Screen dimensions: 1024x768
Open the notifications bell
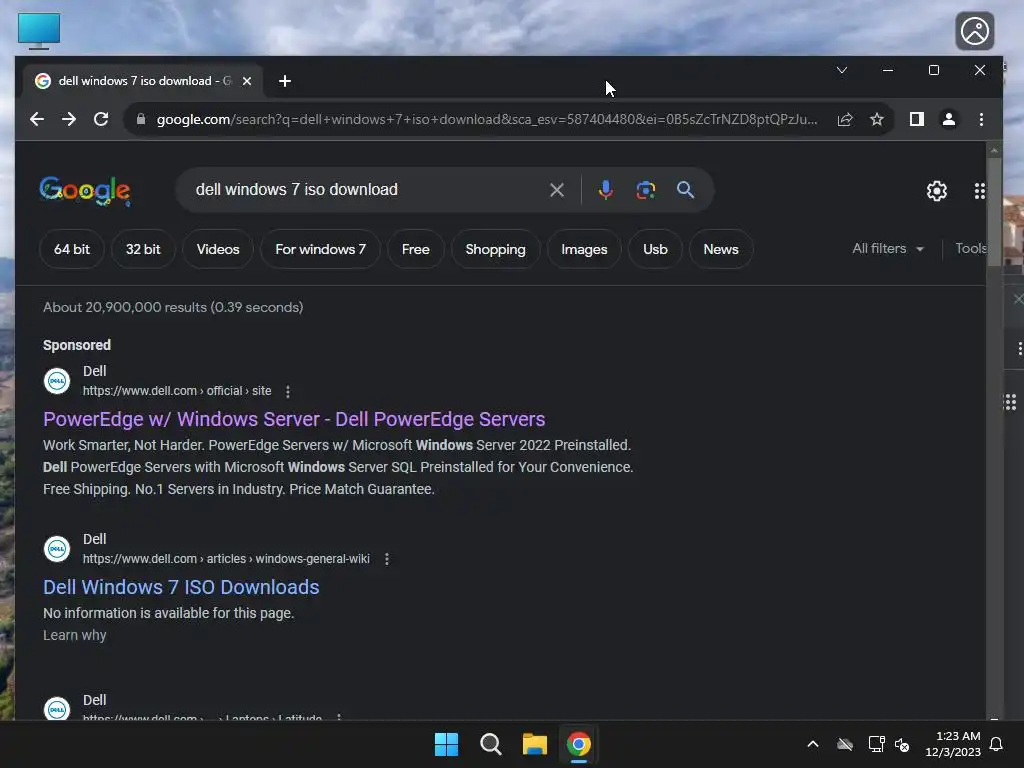point(997,744)
